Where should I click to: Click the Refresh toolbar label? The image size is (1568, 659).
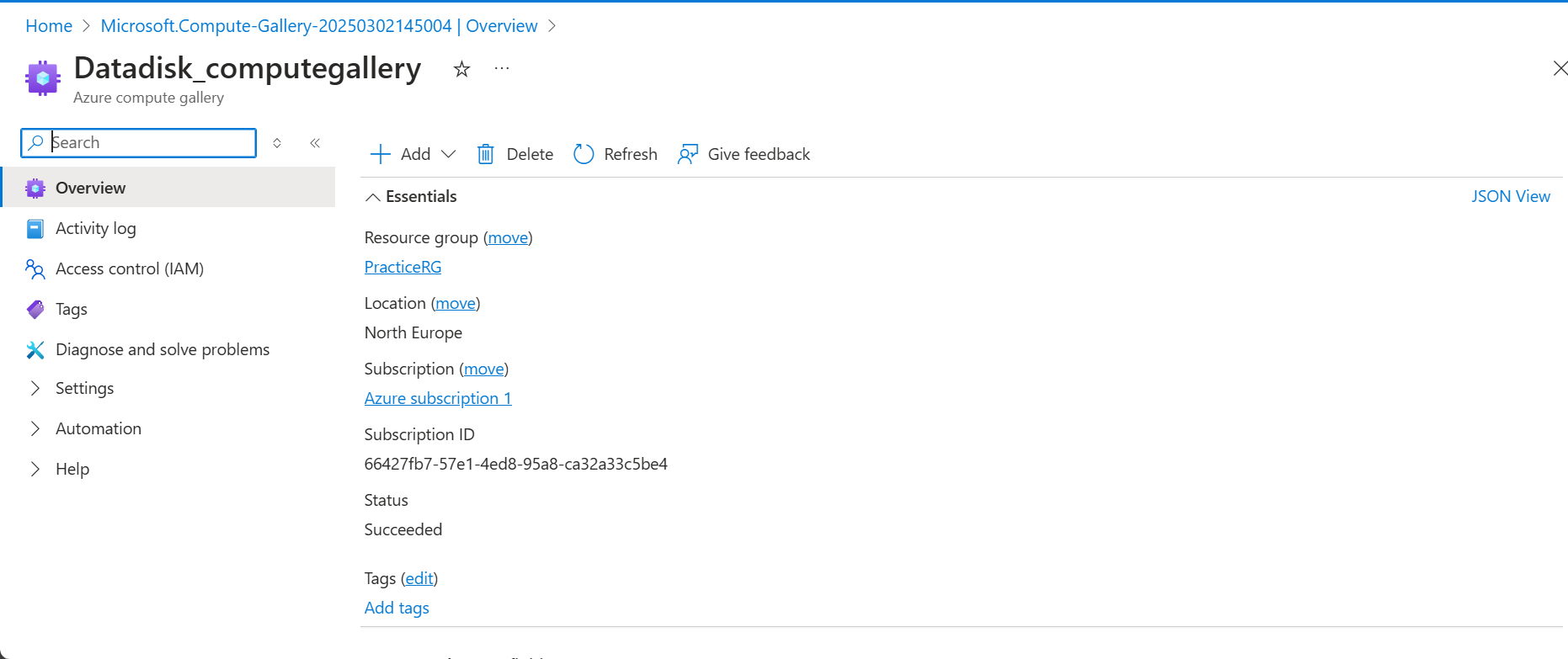tap(631, 154)
